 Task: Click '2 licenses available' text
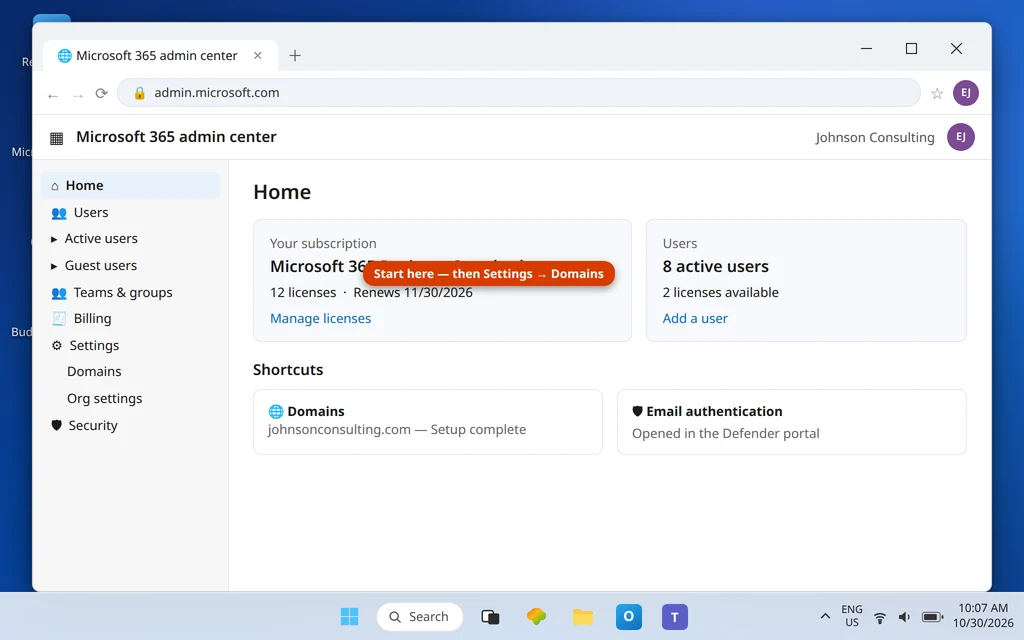(x=720, y=293)
